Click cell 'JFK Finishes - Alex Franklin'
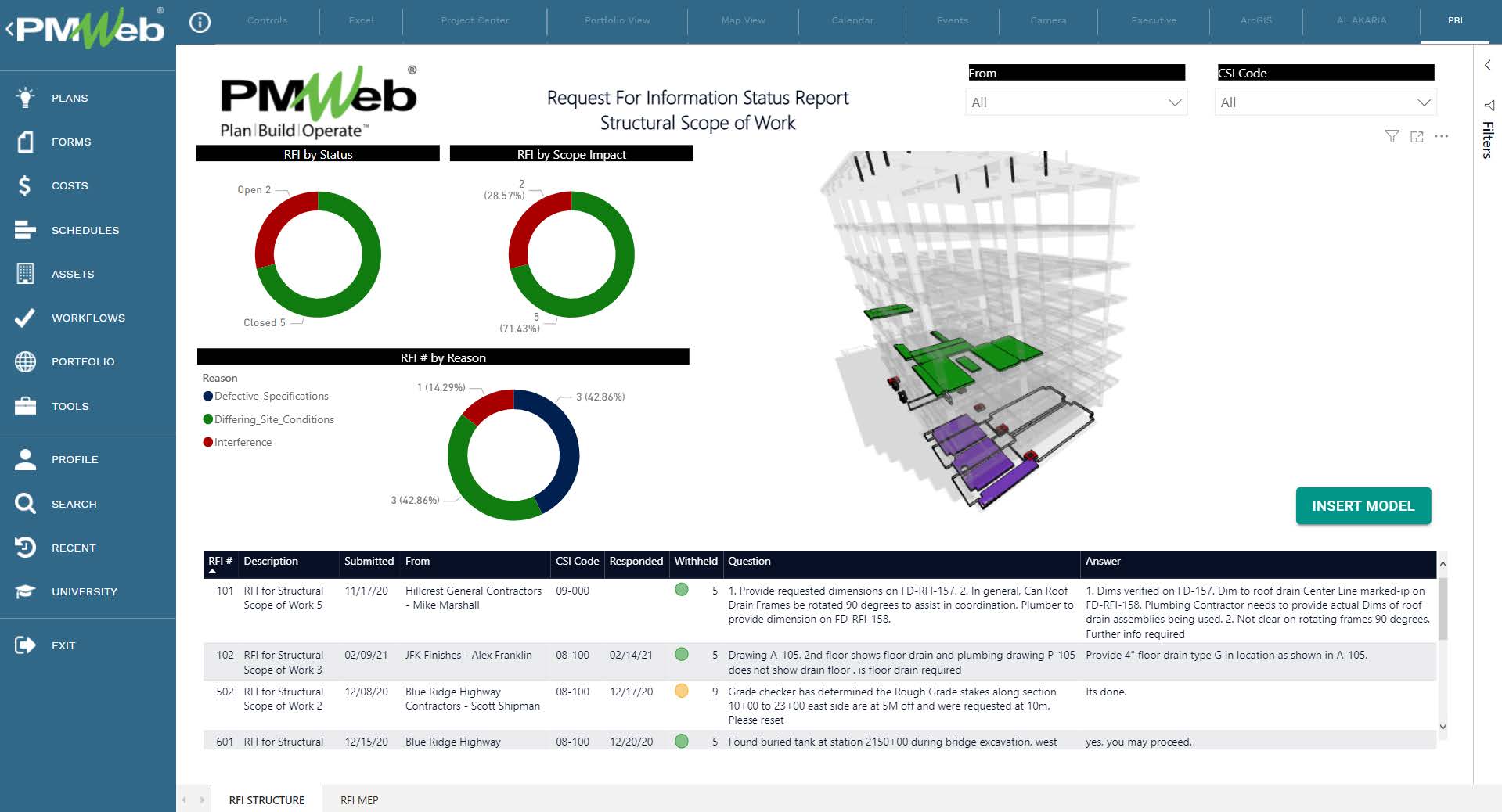The image size is (1502, 812). click(468, 655)
